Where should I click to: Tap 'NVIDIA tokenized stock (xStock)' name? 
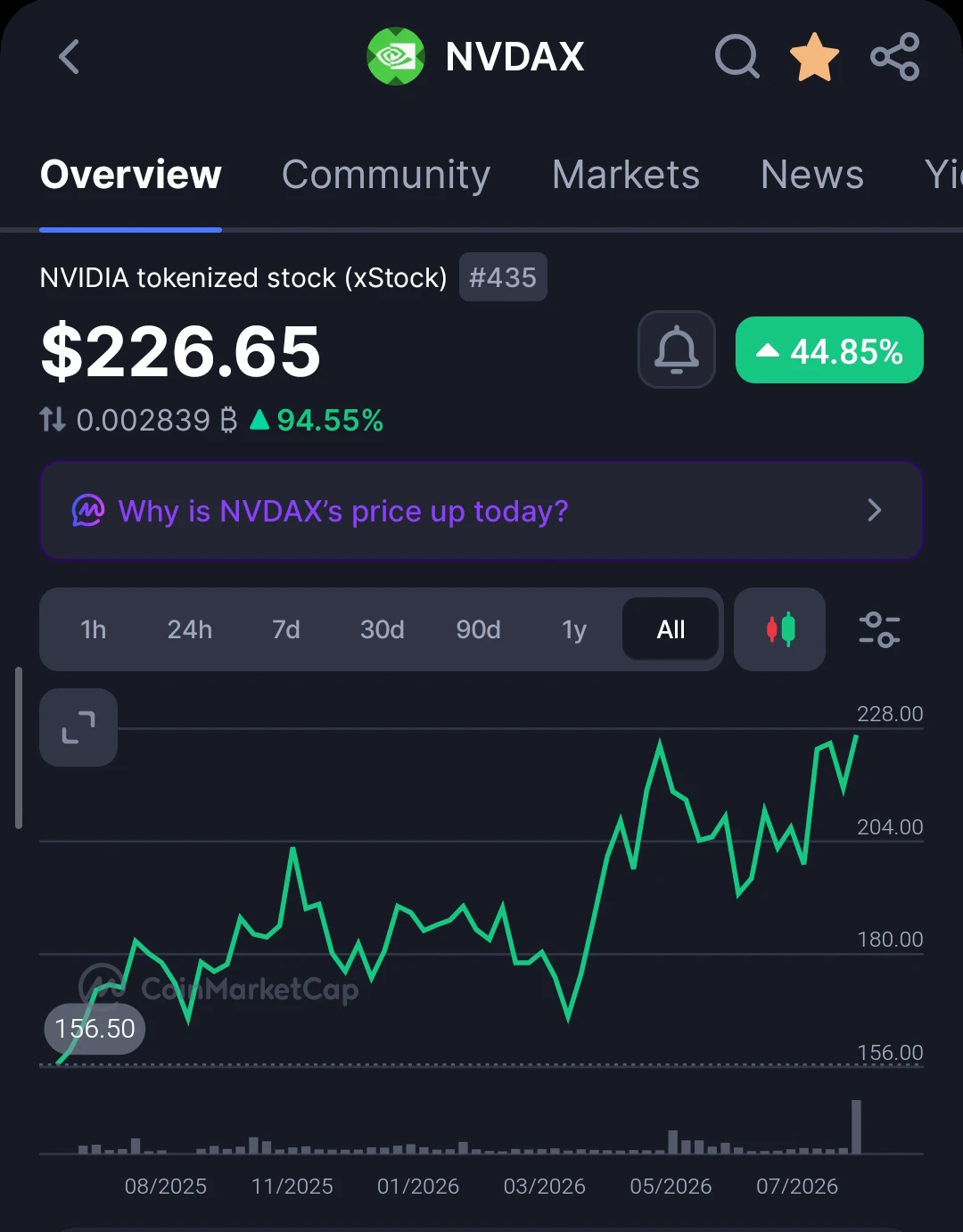click(x=243, y=278)
